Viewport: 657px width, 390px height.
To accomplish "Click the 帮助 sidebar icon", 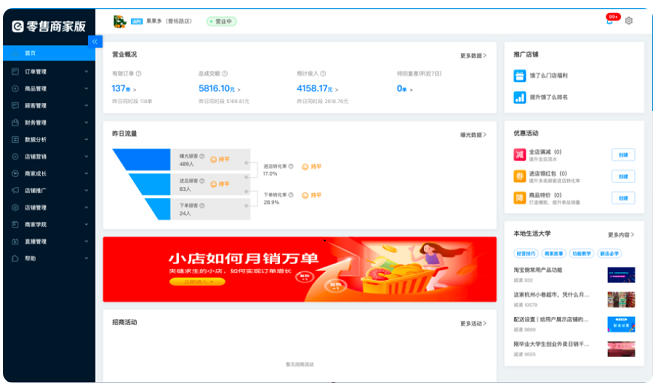I will (x=15, y=258).
